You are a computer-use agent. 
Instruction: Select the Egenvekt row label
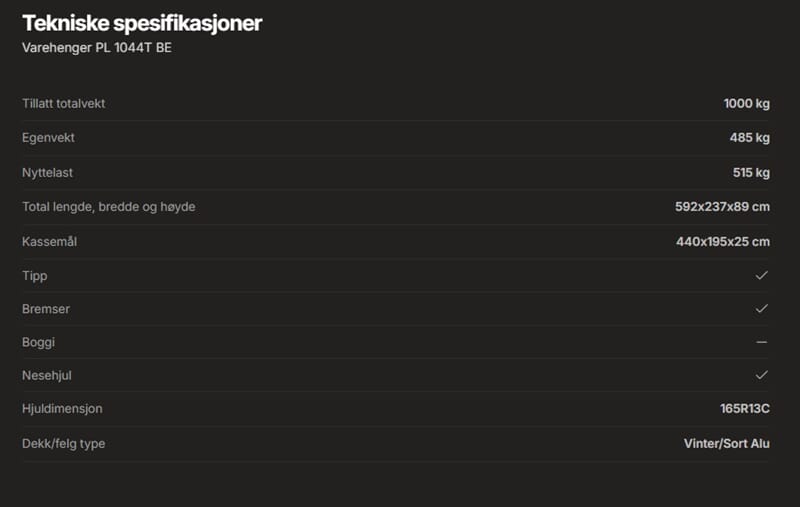(x=48, y=138)
